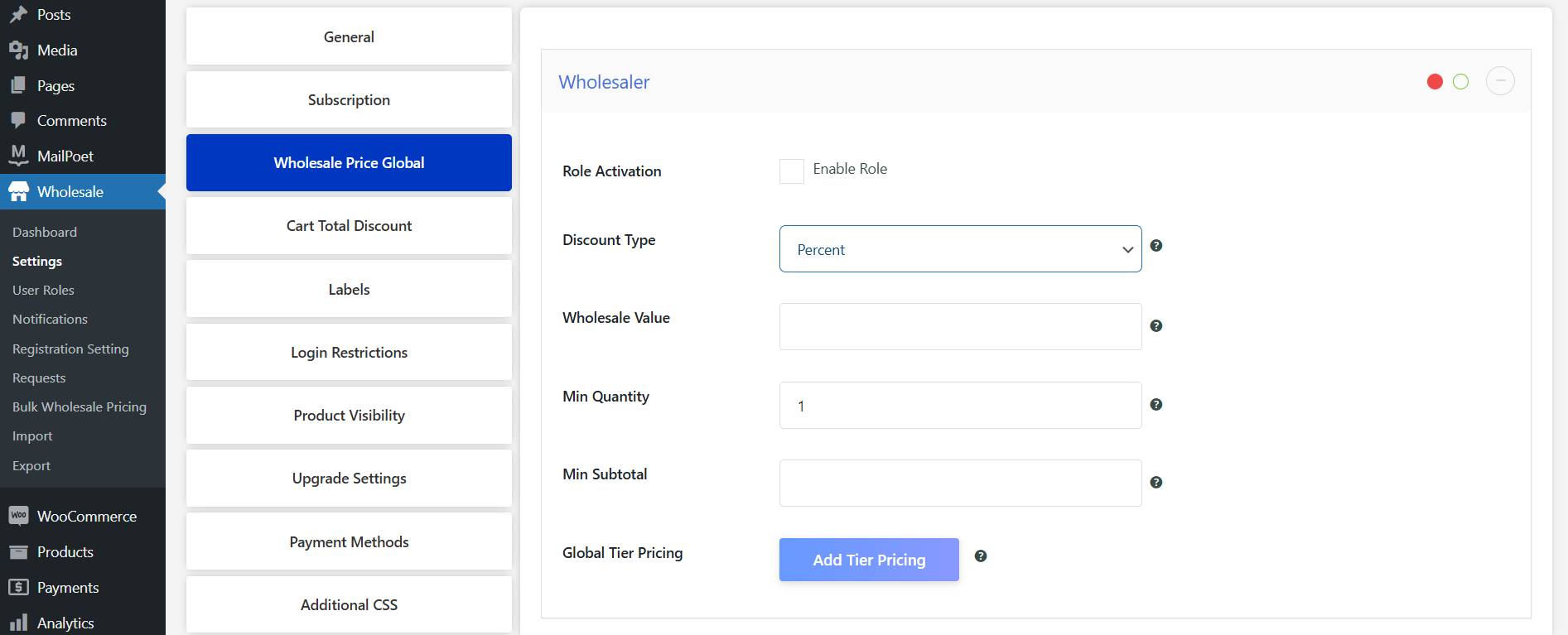Open the Labels settings tab
The height and width of the screenshot is (635, 1568).
[349, 289]
